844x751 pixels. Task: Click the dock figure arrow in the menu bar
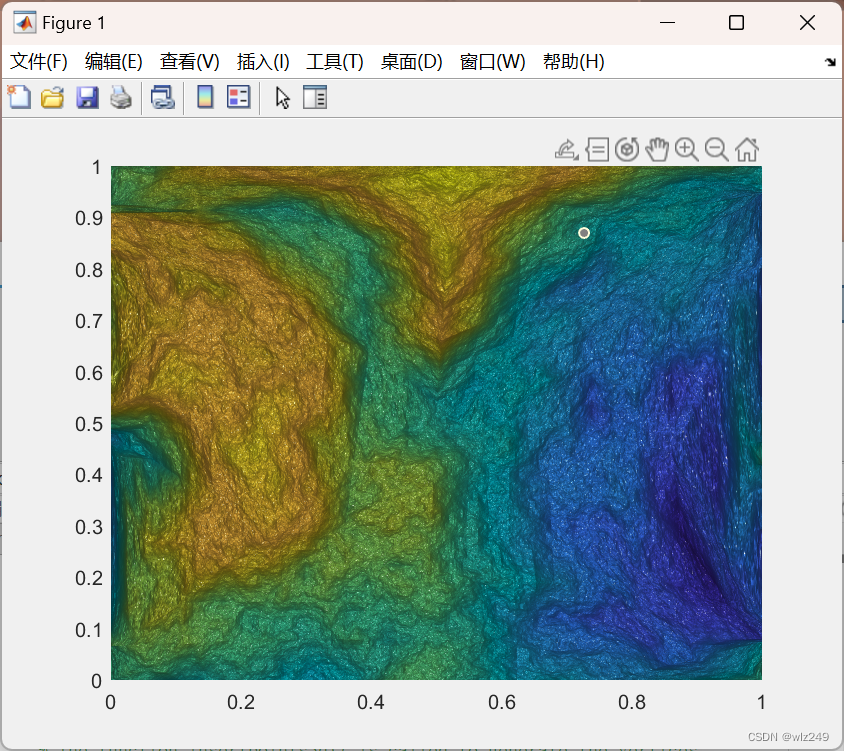coord(831,62)
